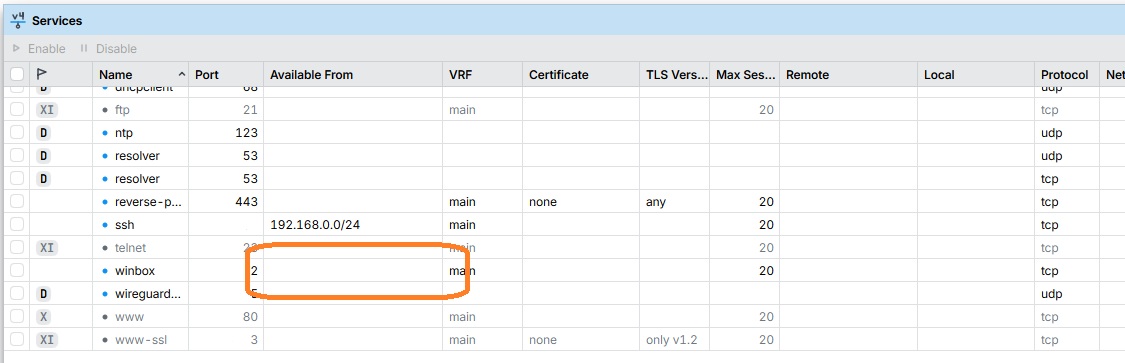Click the TLS Version column header
Image resolution: width=1125 pixels, height=363 pixels.
coord(674,75)
